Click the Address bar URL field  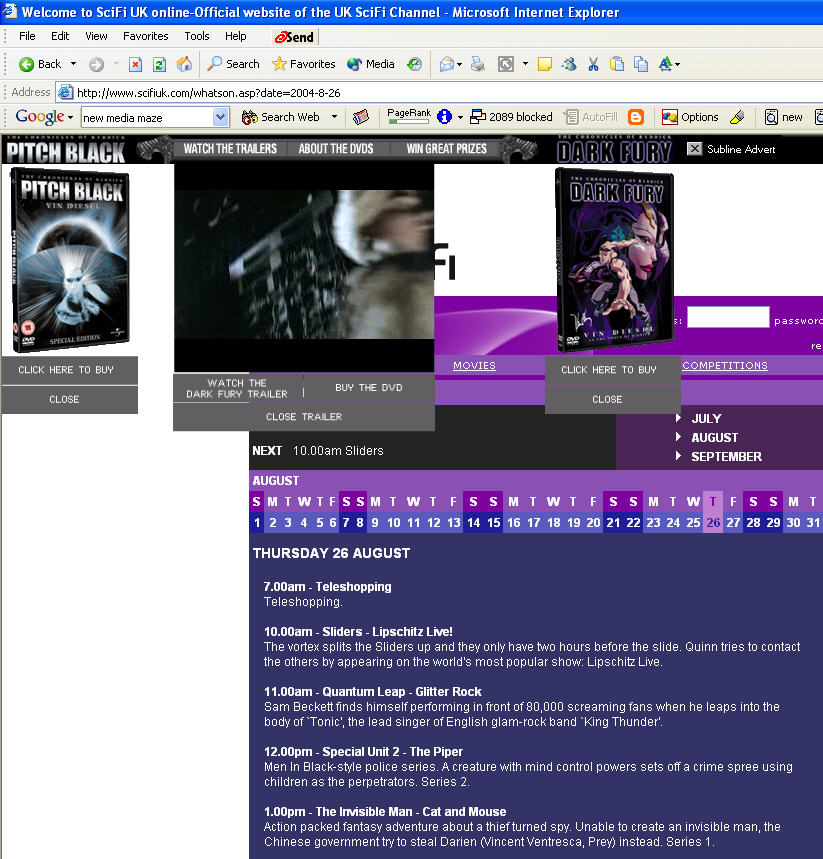click(438, 93)
